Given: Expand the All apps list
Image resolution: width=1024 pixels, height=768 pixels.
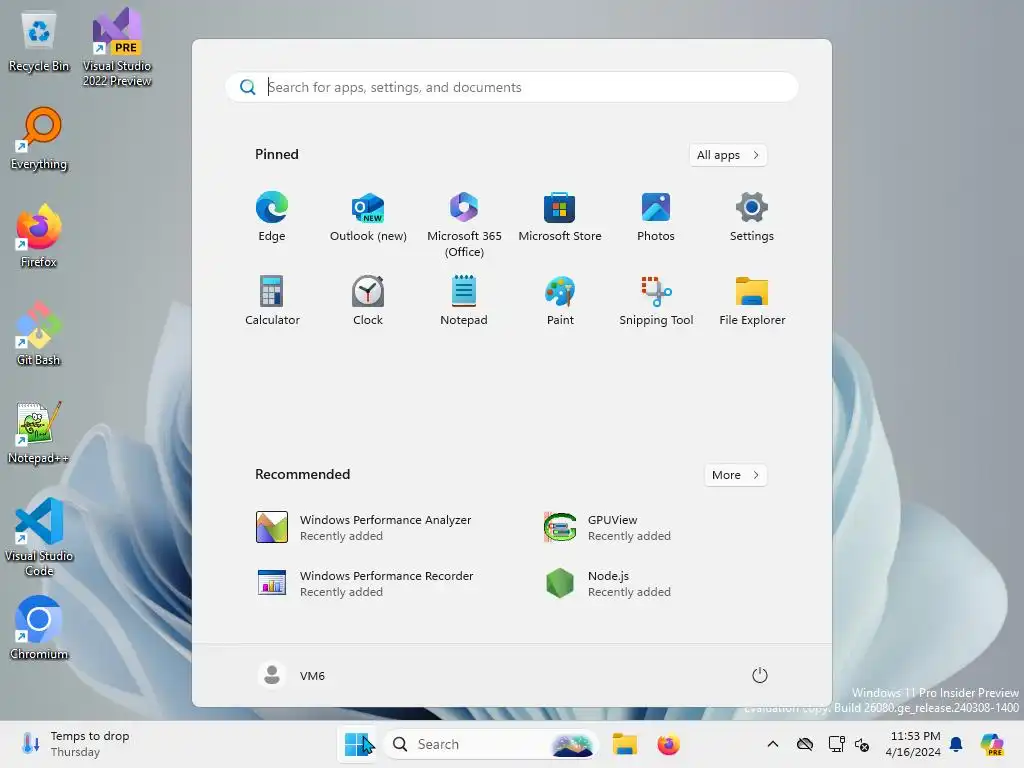Looking at the screenshot, I should pos(728,155).
